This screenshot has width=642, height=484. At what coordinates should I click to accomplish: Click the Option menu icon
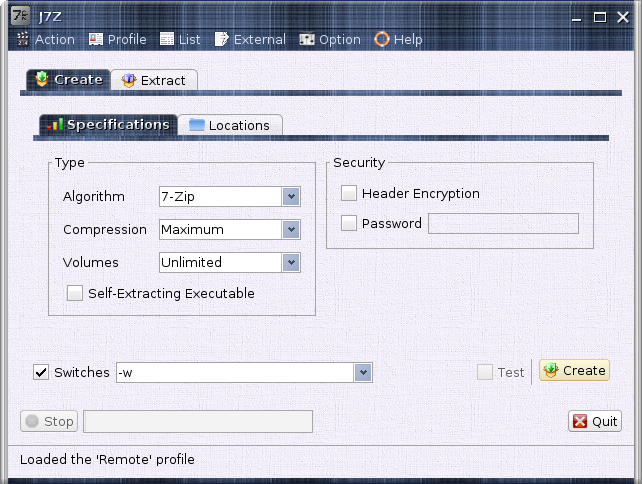(307, 40)
